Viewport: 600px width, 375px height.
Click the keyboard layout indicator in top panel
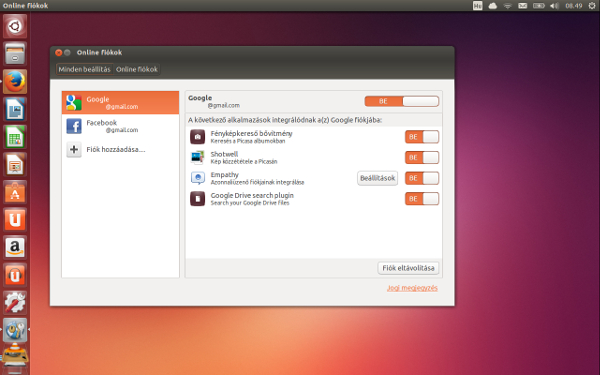[478, 6]
